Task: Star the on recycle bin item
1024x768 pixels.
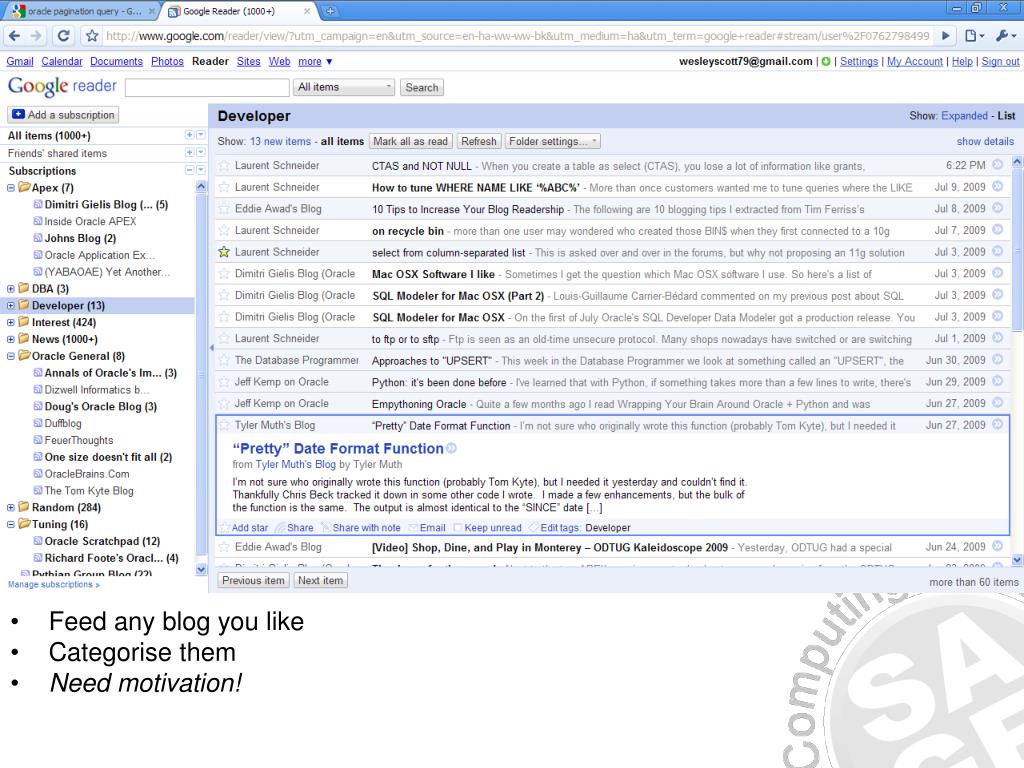Action: point(224,231)
